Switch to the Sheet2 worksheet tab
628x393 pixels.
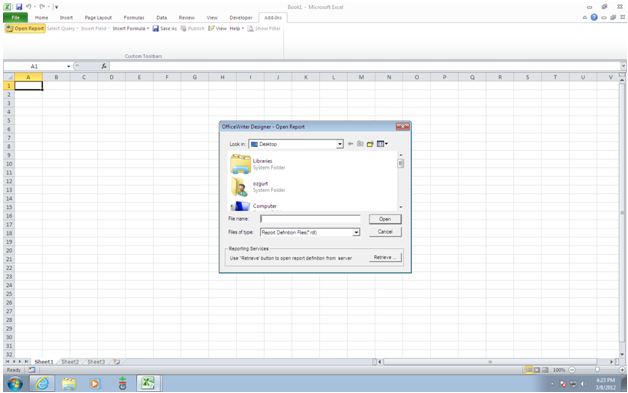click(70, 362)
